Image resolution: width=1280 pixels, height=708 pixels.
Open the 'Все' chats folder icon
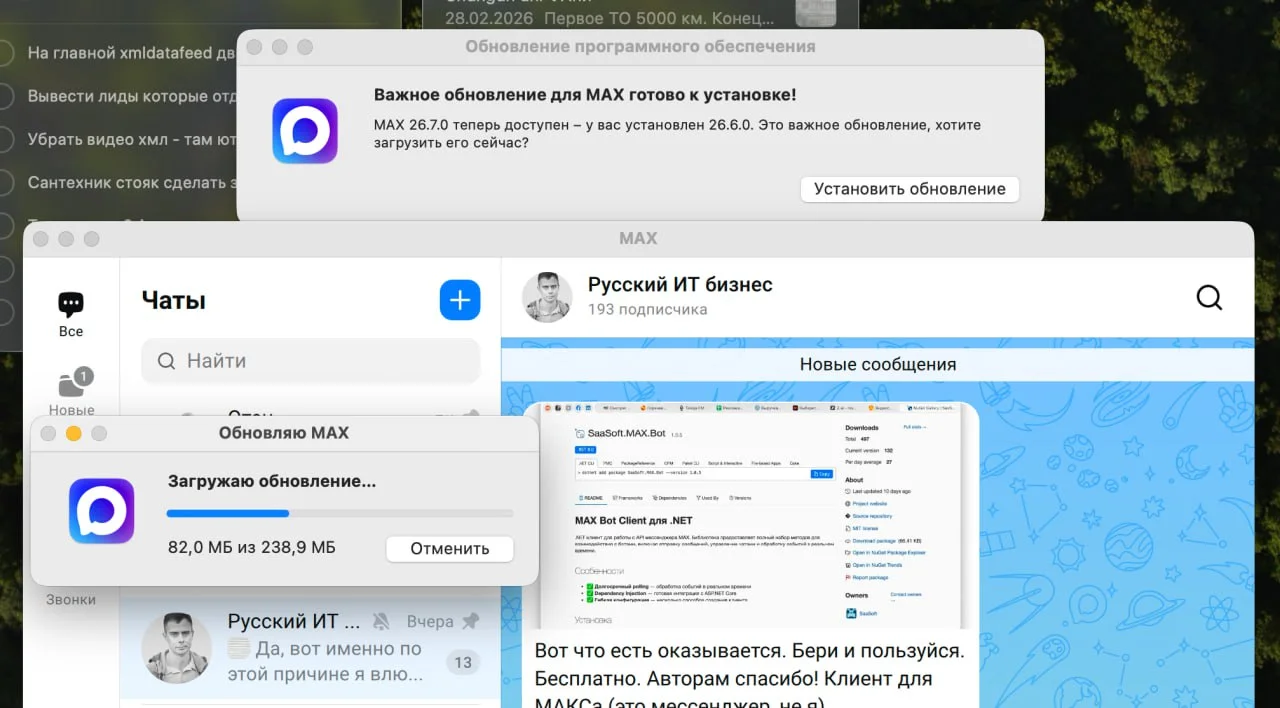click(71, 305)
